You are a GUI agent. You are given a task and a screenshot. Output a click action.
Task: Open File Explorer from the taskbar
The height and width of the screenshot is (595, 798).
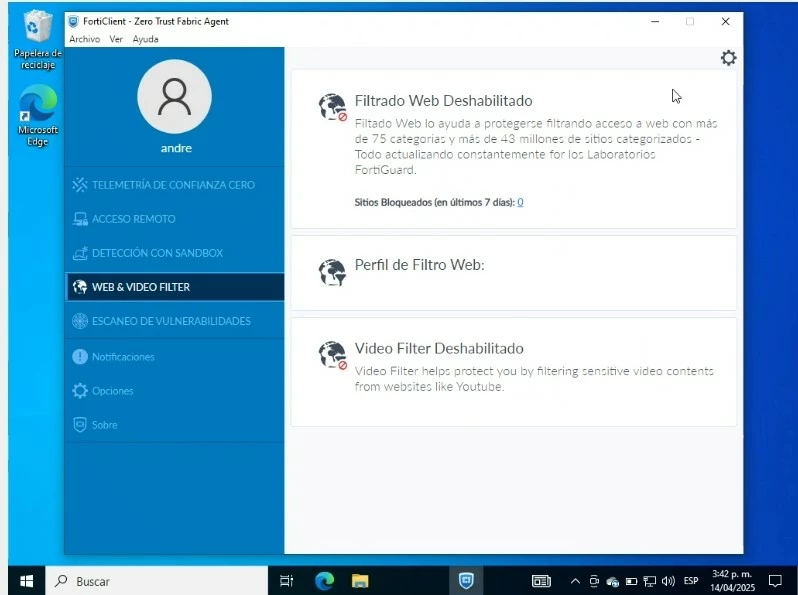click(x=360, y=581)
